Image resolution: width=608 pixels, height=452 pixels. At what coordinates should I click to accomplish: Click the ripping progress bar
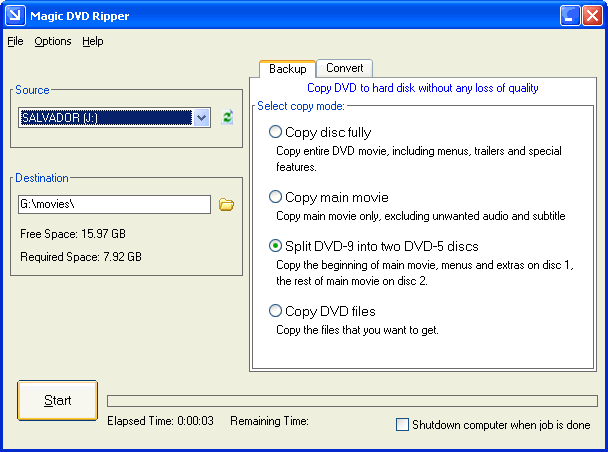click(352, 401)
